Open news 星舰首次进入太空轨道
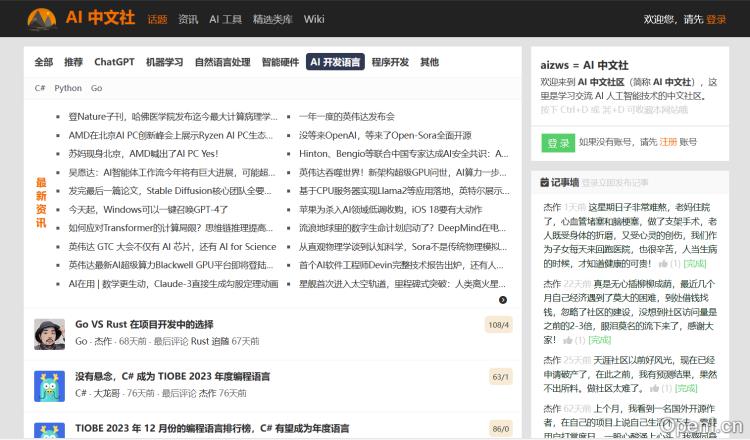 (402, 284)
